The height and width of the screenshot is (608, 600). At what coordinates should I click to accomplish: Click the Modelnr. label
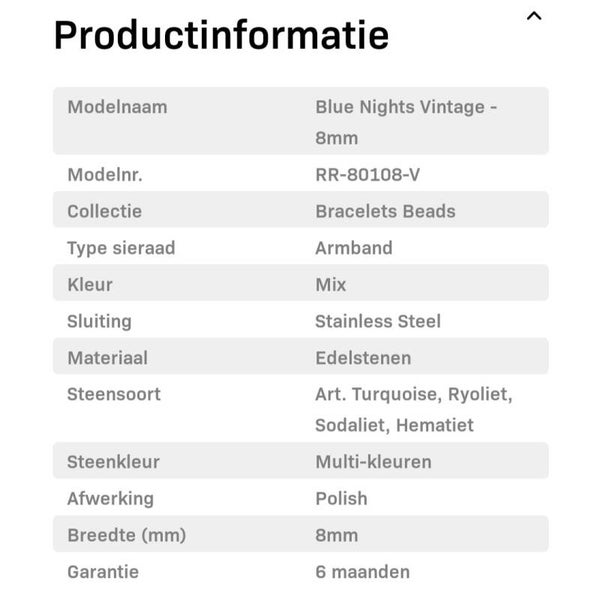(x=105, y=175)
